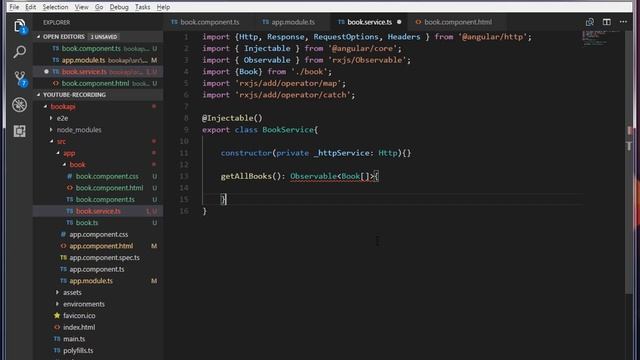
Task: Expand the environments folder
Action: tap(57, 304)
